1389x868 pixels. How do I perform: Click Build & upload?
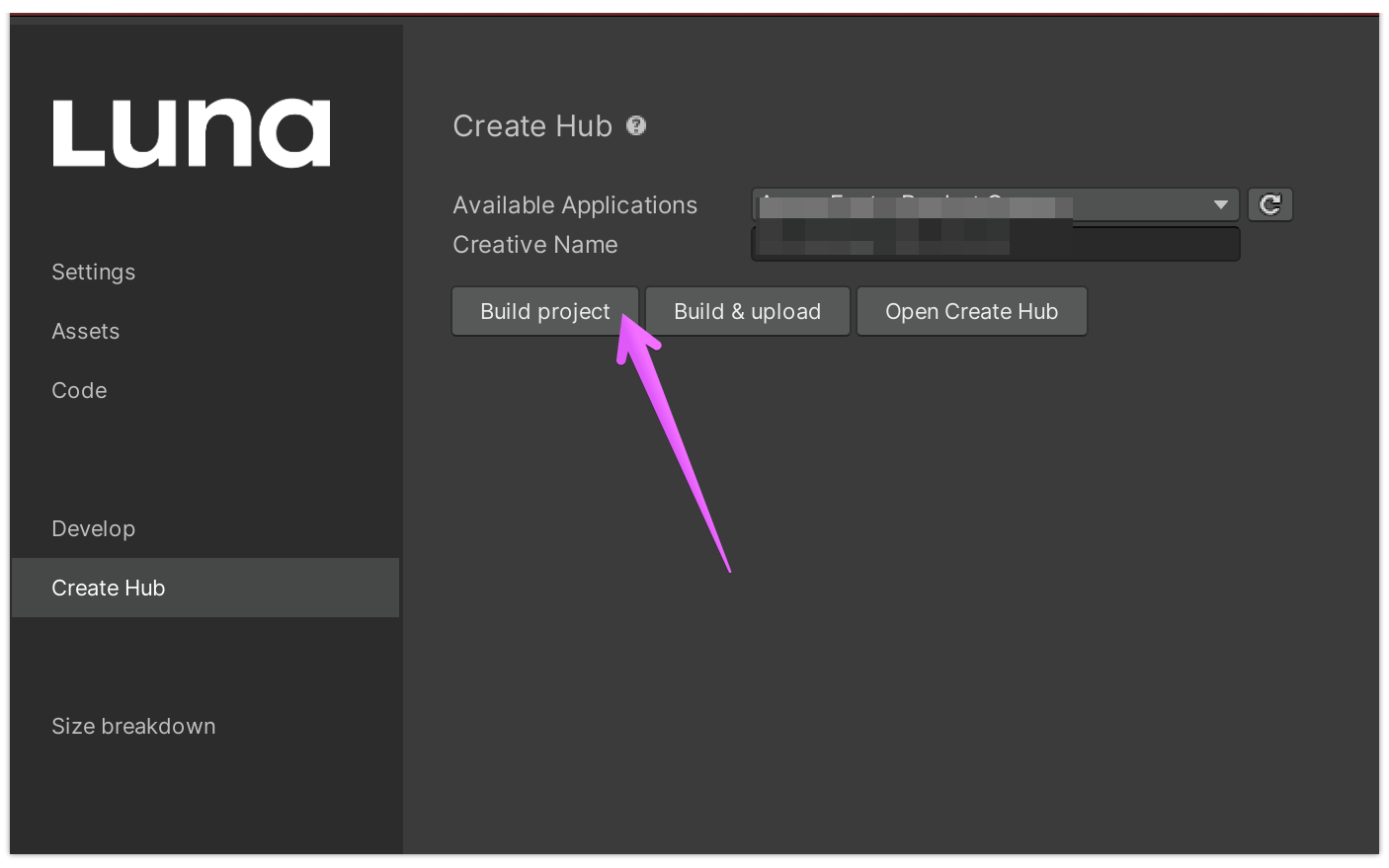tap(747, 311)
